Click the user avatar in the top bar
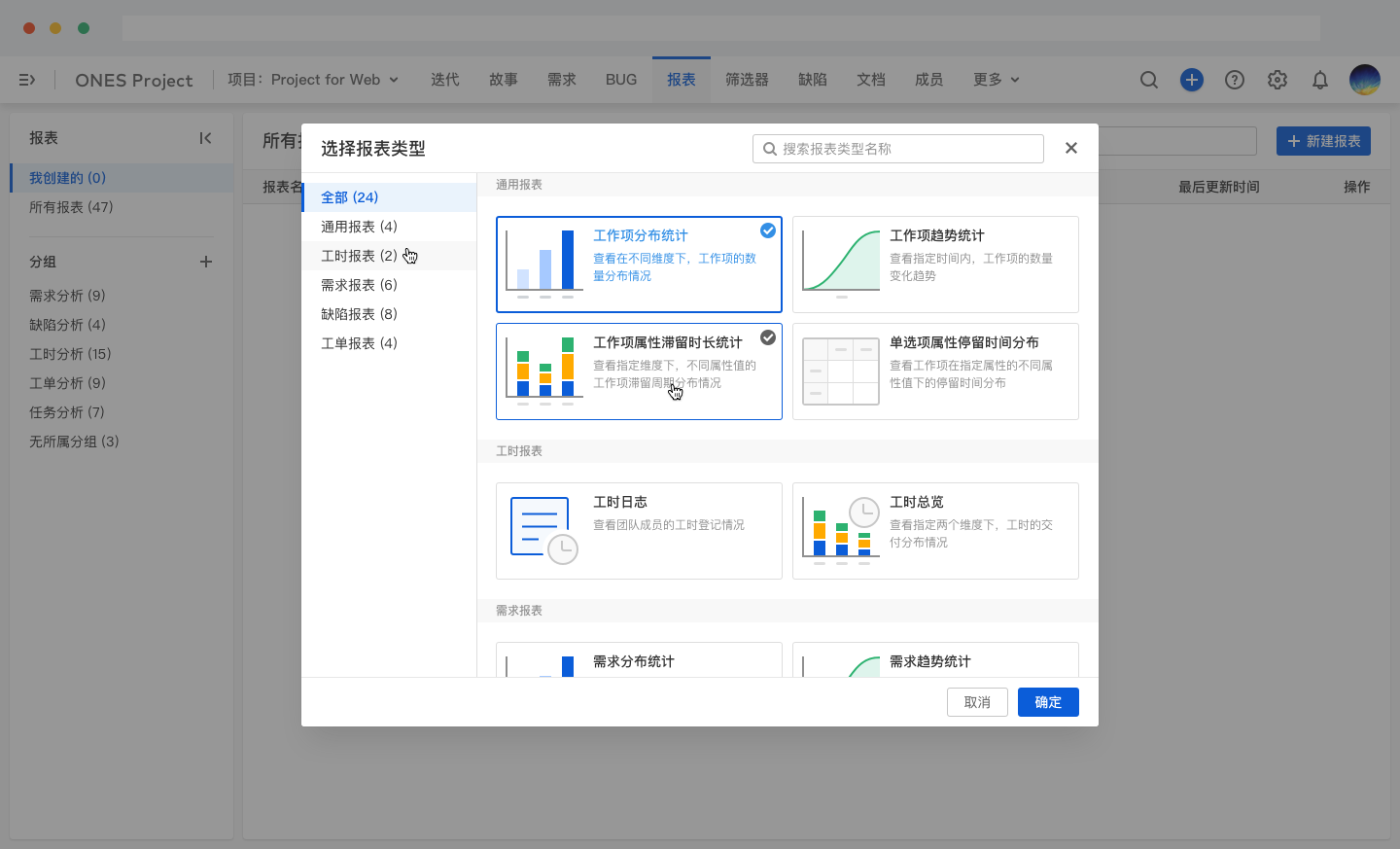Image resolution: width=1400 pixels, height=849 pixels. click(x=1365, y=80)
